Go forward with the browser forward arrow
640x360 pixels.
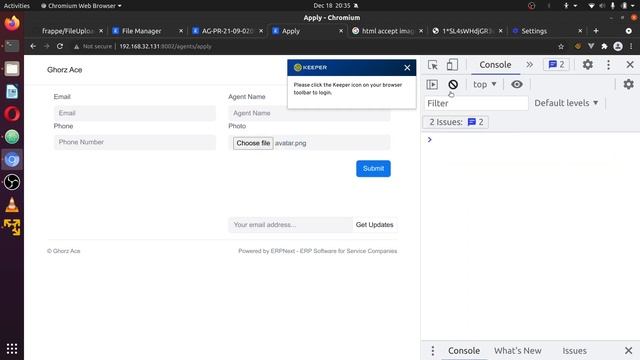point(47,47)
